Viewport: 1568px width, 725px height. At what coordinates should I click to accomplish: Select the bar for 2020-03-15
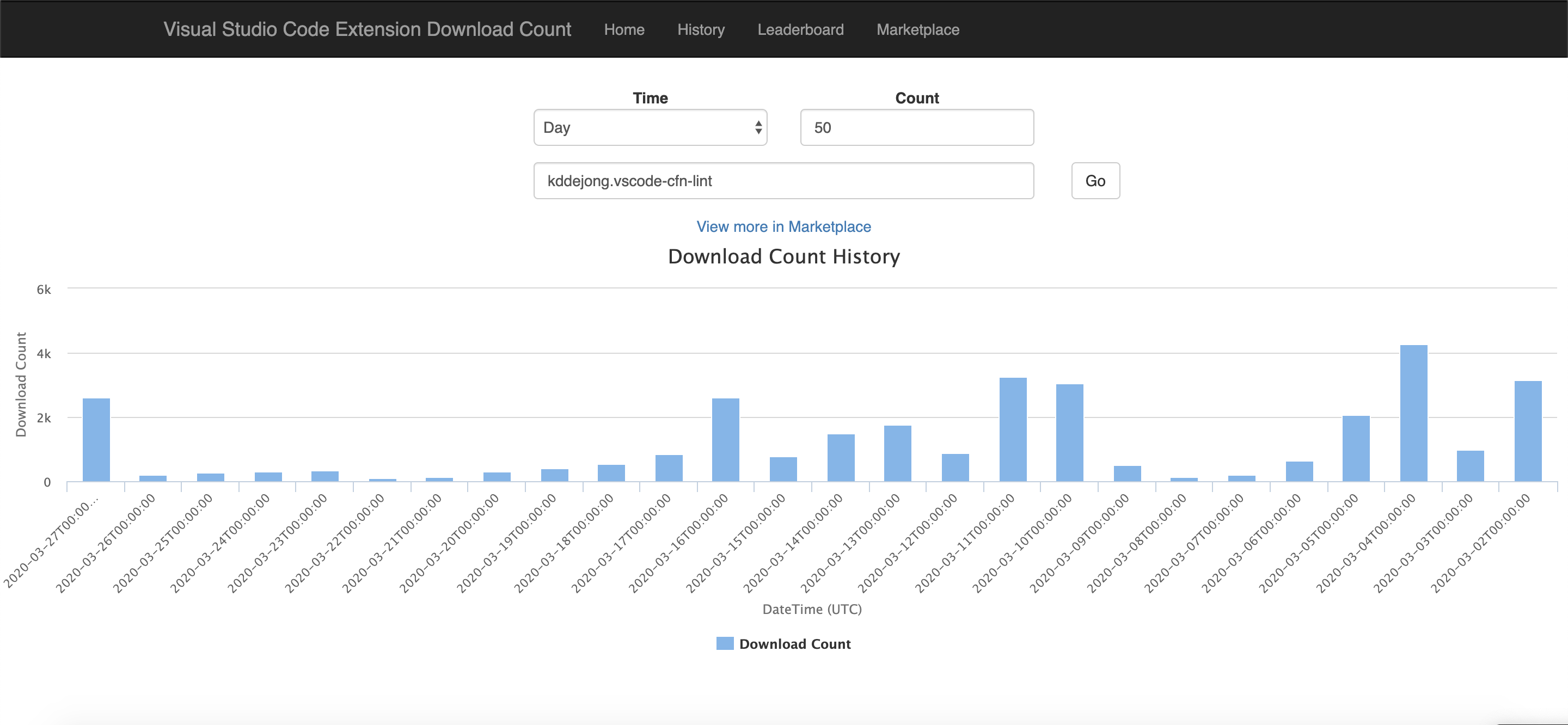pyautogui.click(x=783, y=469)
